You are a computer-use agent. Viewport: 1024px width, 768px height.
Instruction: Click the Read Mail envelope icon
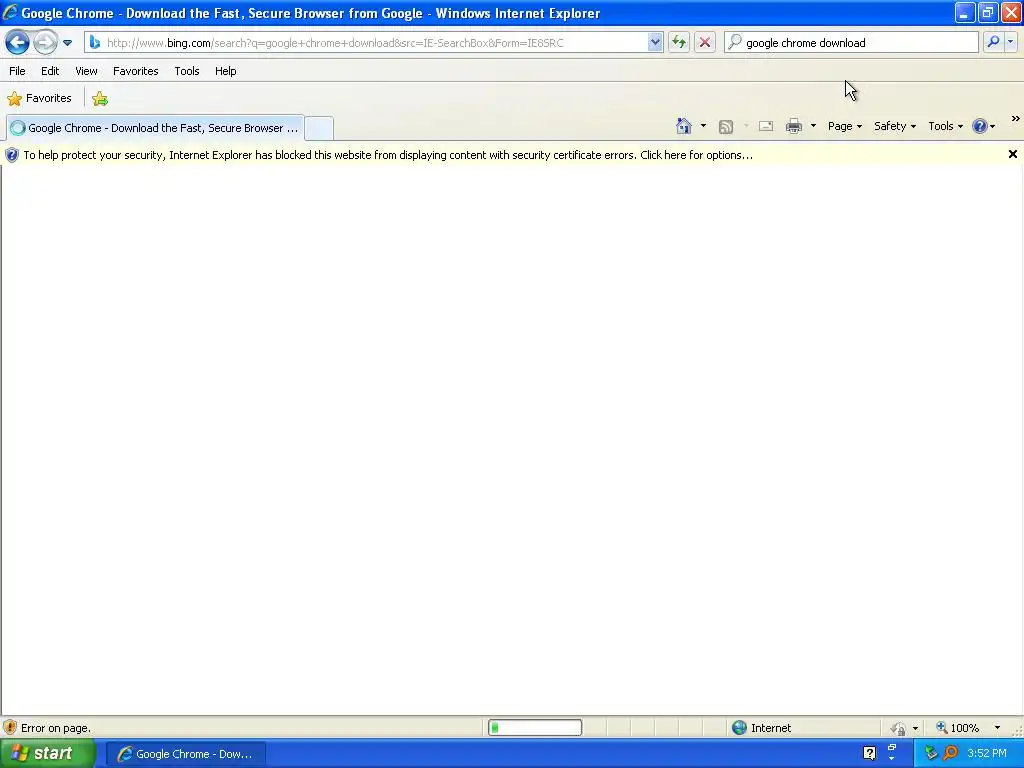coord(766,126)
